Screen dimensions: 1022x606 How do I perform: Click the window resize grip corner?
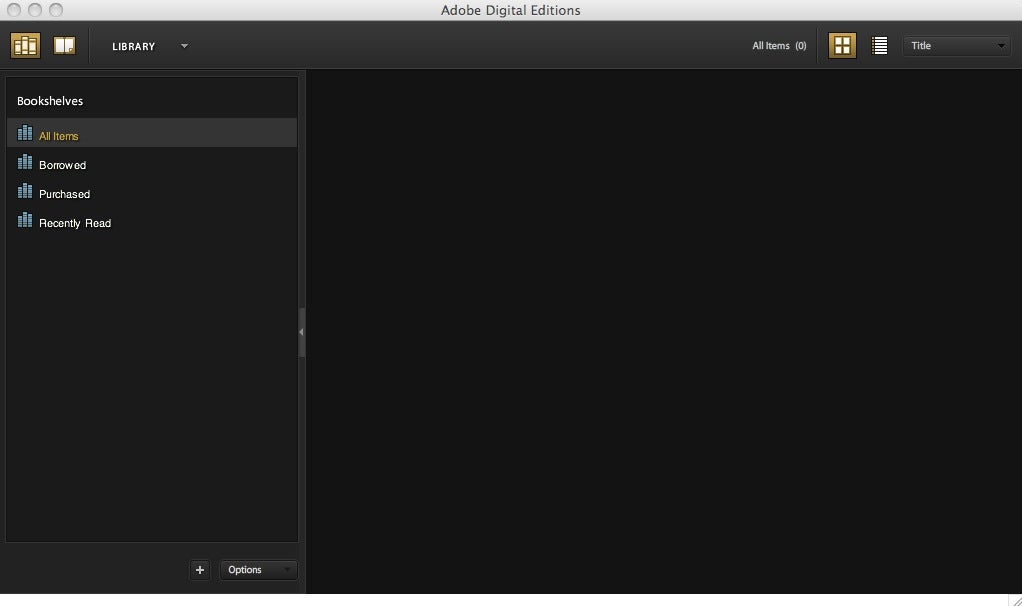pyautogui.click(x=1015, y=600)
